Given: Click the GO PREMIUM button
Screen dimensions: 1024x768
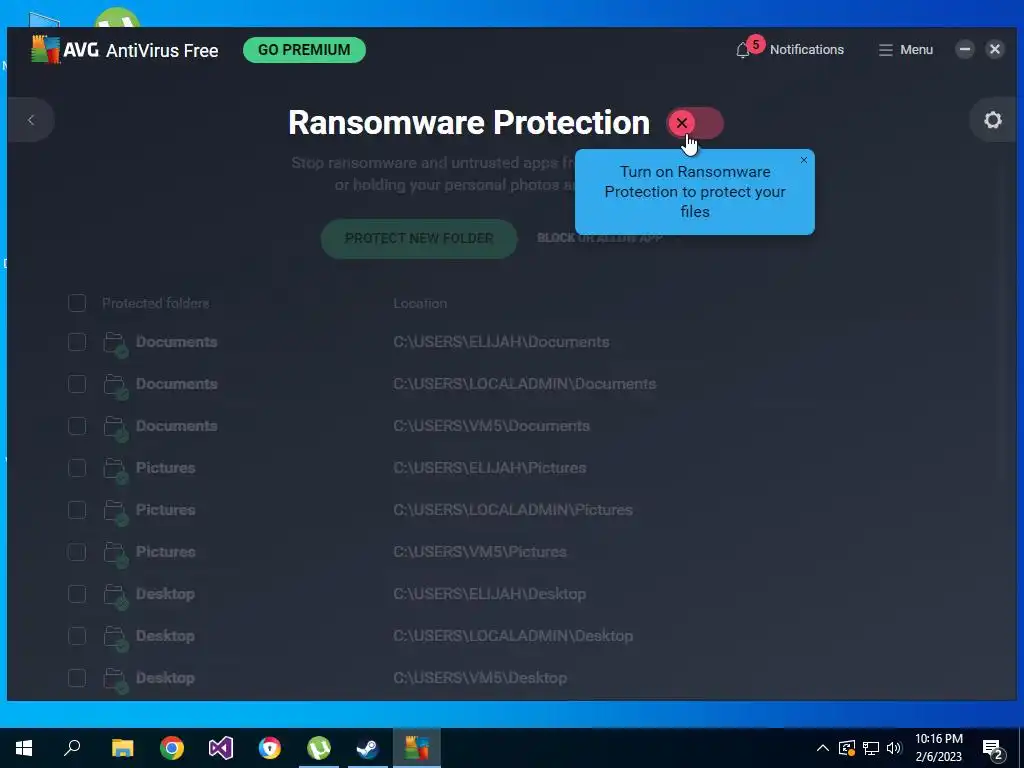Looking at the screenshot, I should 304,50.
